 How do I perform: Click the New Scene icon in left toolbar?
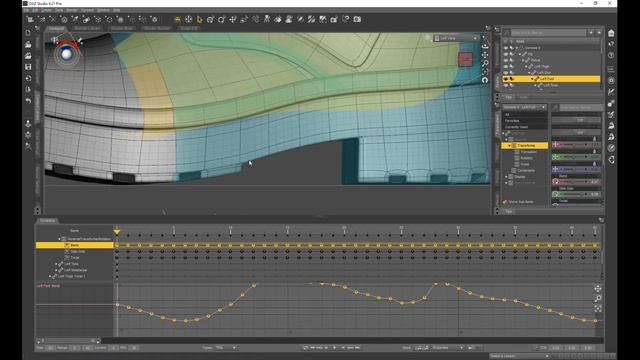pyautogui.click(x=28, y=33)
